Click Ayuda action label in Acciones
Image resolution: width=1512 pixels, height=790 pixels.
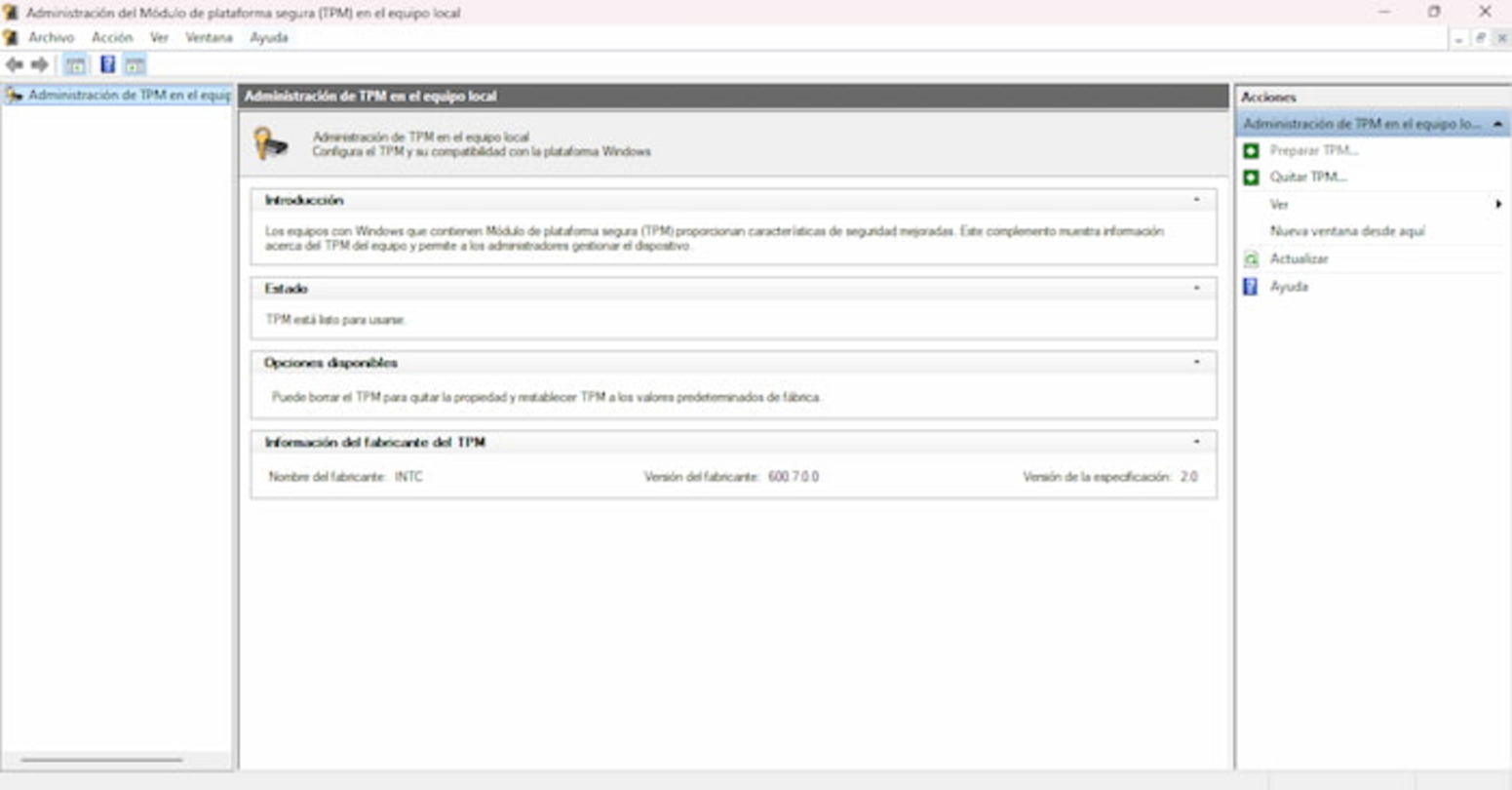click(1289, 287)
